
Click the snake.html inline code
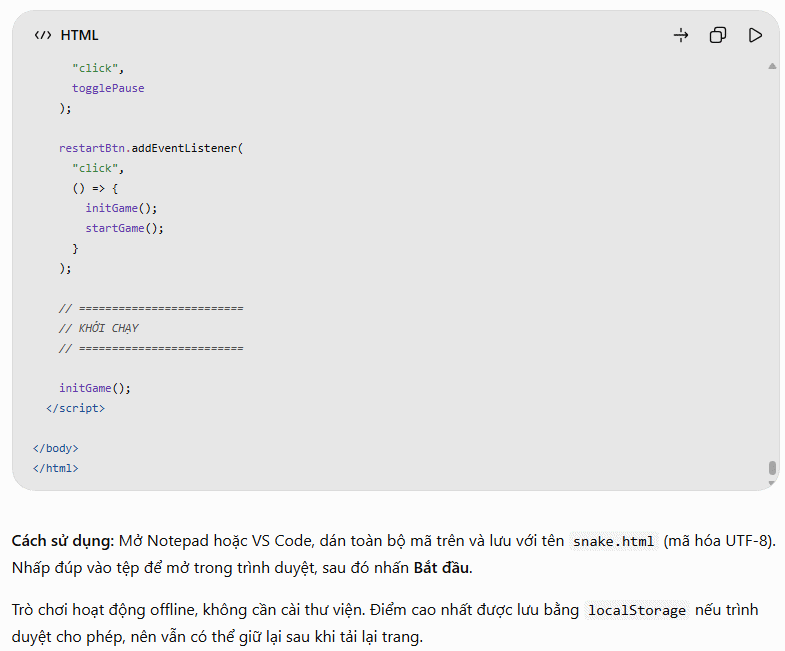click(613, 541)
